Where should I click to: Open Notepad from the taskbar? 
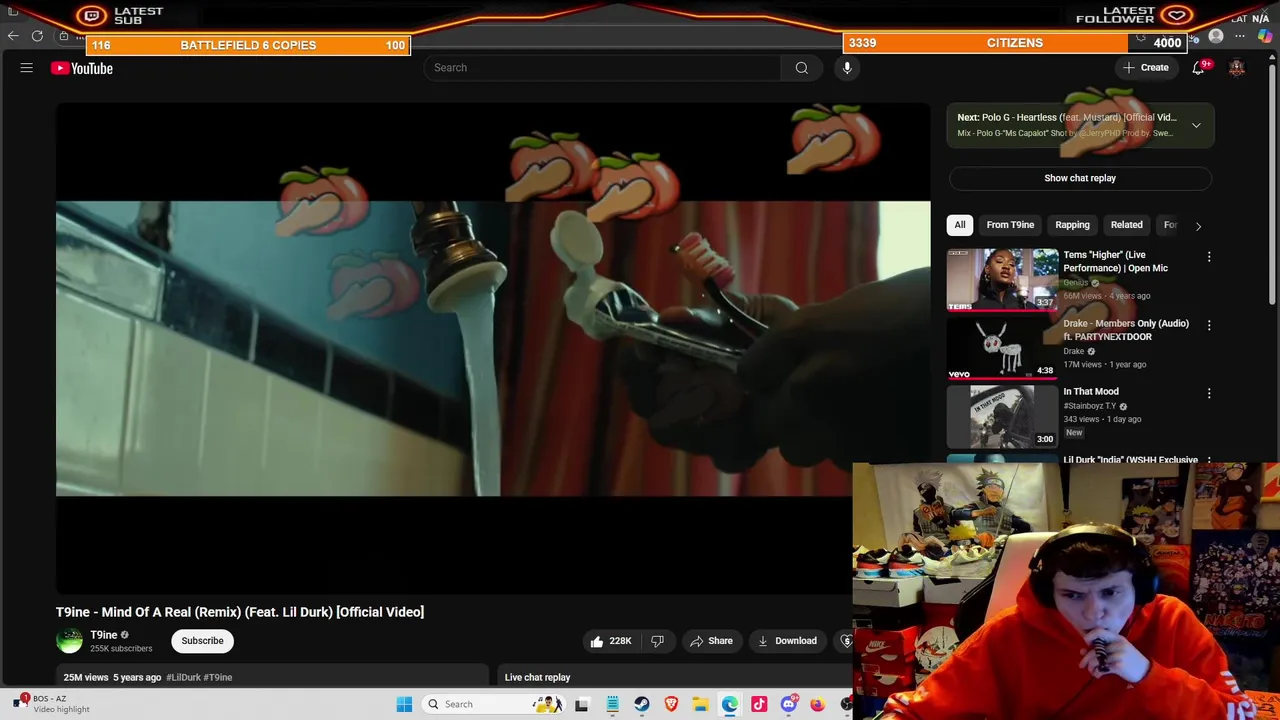click(x=612, y=704)
